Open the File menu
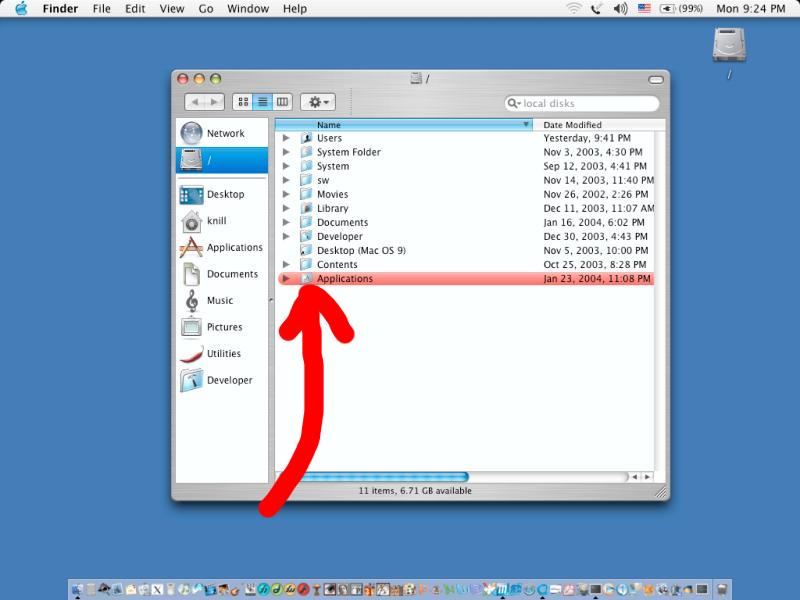 pos(102,9)
